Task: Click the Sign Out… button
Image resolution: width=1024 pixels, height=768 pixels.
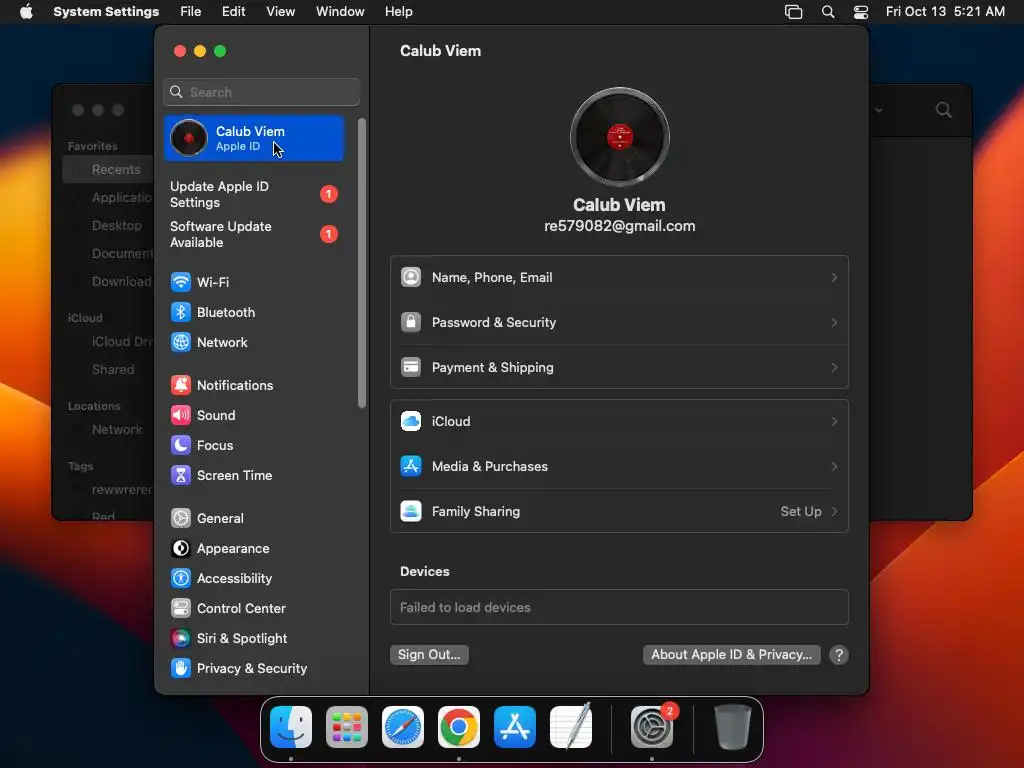Action: (429, 654)
